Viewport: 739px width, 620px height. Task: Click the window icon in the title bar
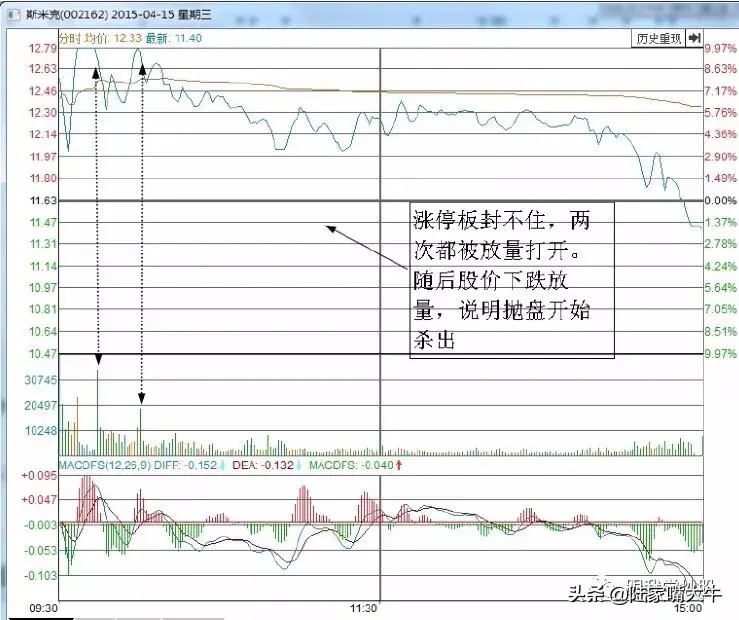14,15
